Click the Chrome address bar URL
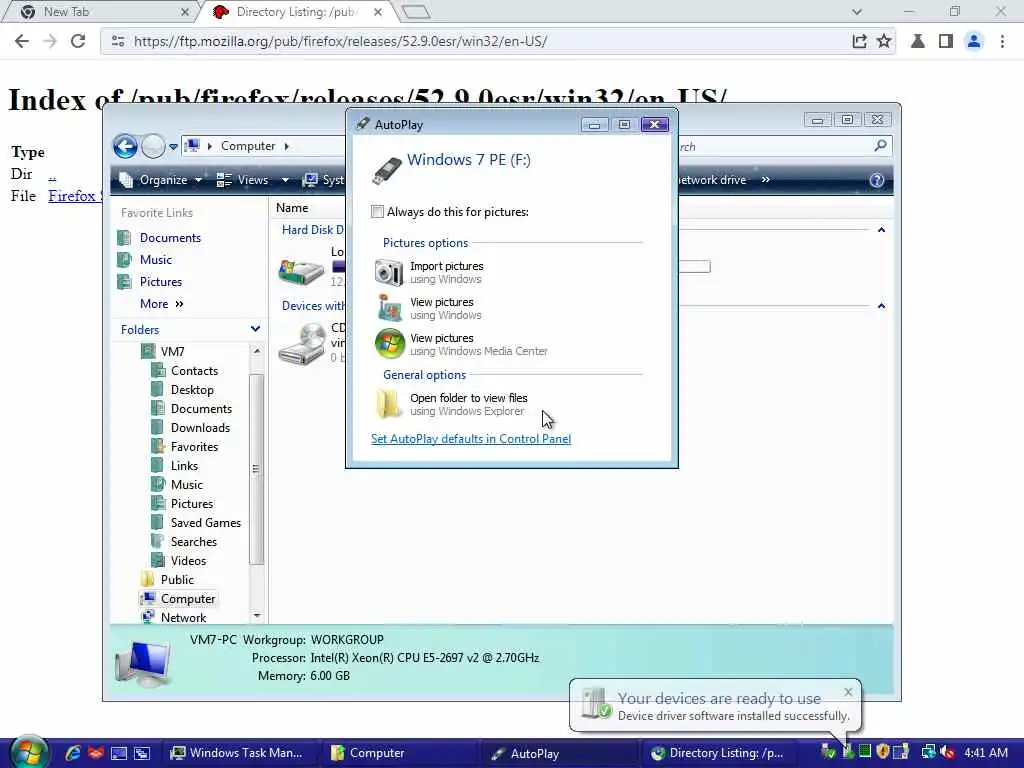The height and width of the screenshot is (768, 1024). 340,41
